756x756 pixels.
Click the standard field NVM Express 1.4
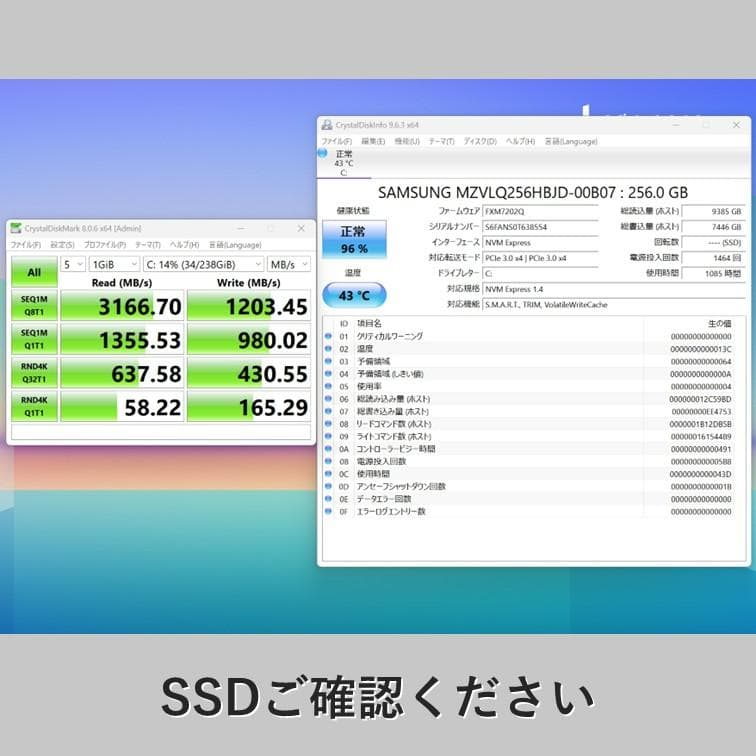(x=614, y=289)
